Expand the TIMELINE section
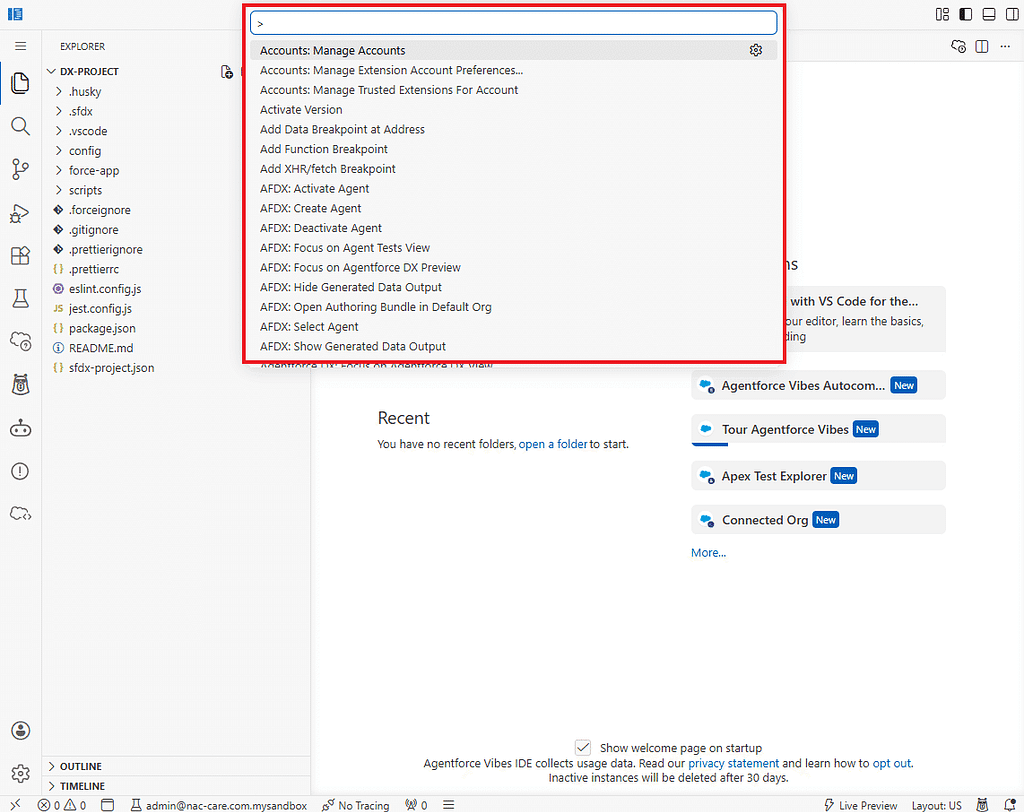The height and width of the screenshot is (812, 1024). [x=176, y=785]
